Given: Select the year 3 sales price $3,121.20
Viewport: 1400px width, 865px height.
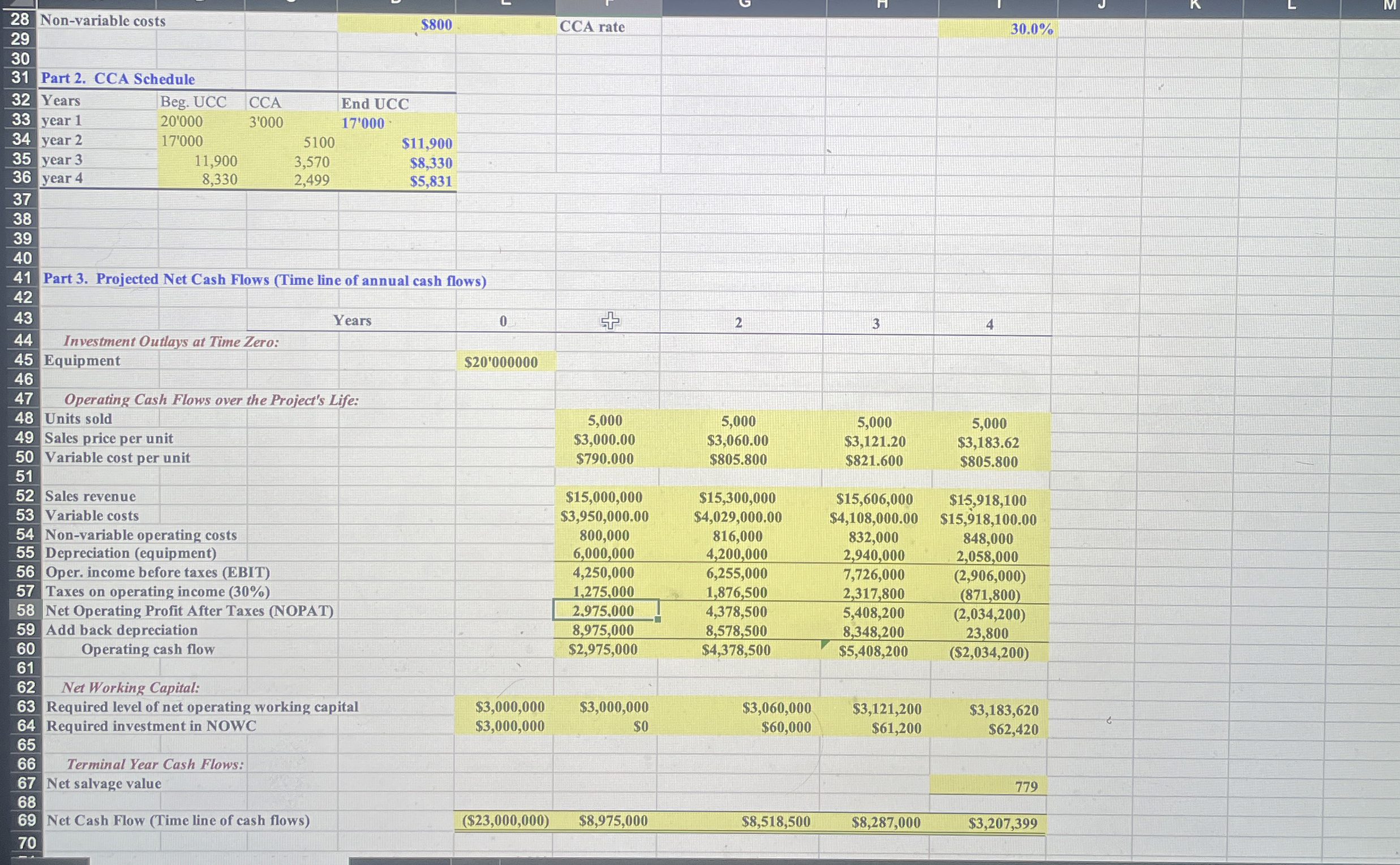Looking at the screenshot, I should coord(875,442).
